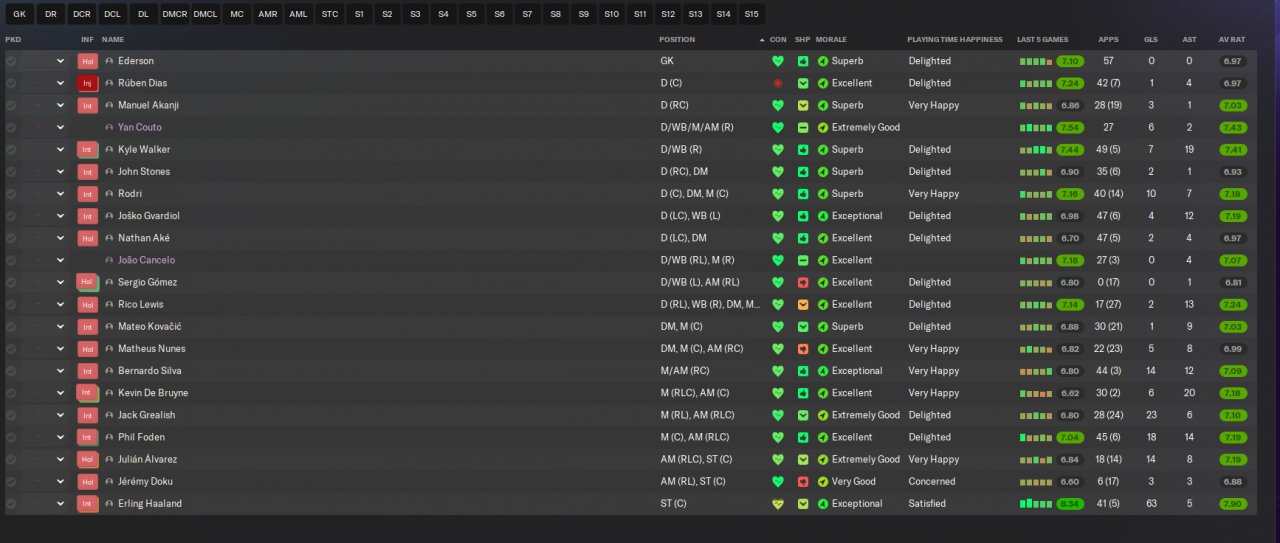Toggle picked checkmark for Kevin De Bruyne
This screenshot has height=543, width=1280.
tap(11, 393)
